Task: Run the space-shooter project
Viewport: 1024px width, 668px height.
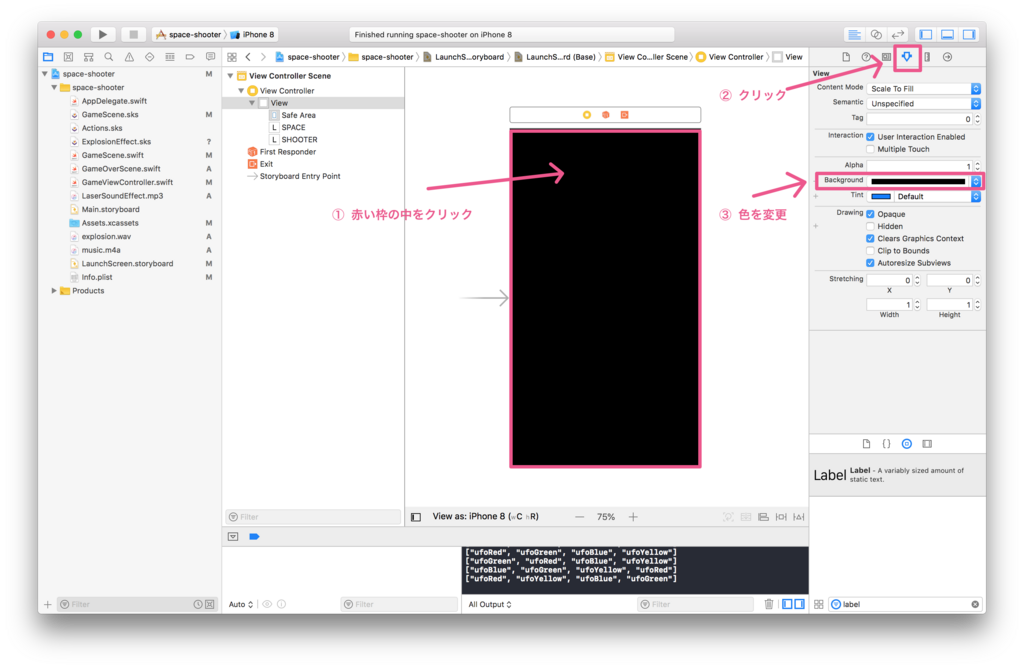Action: [x=102, y=32]
